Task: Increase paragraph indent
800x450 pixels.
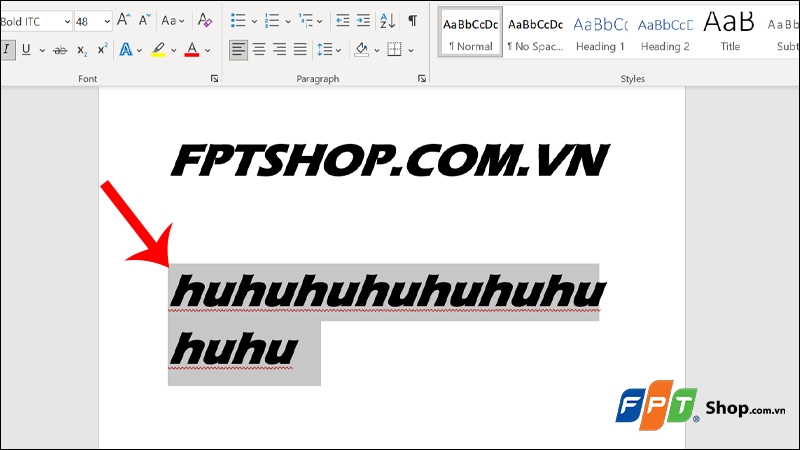Action: 363,20
